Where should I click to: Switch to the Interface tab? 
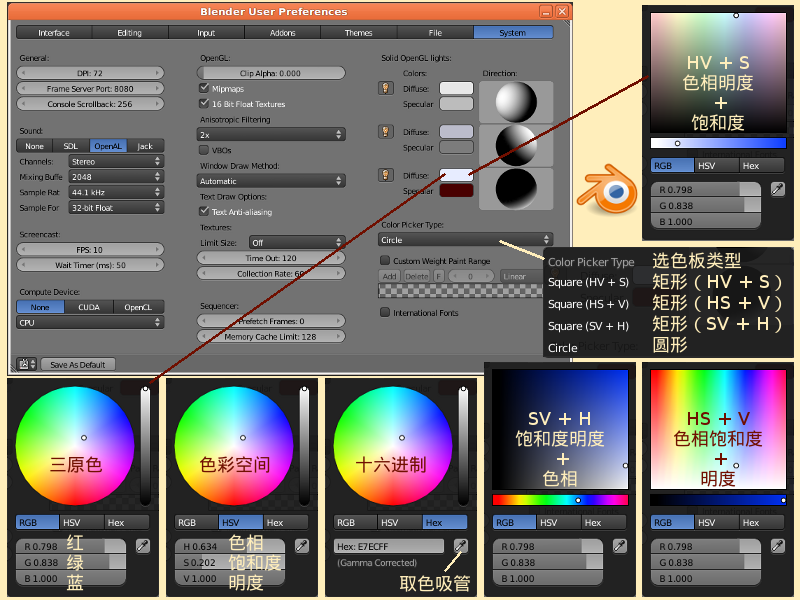[54, 33]
